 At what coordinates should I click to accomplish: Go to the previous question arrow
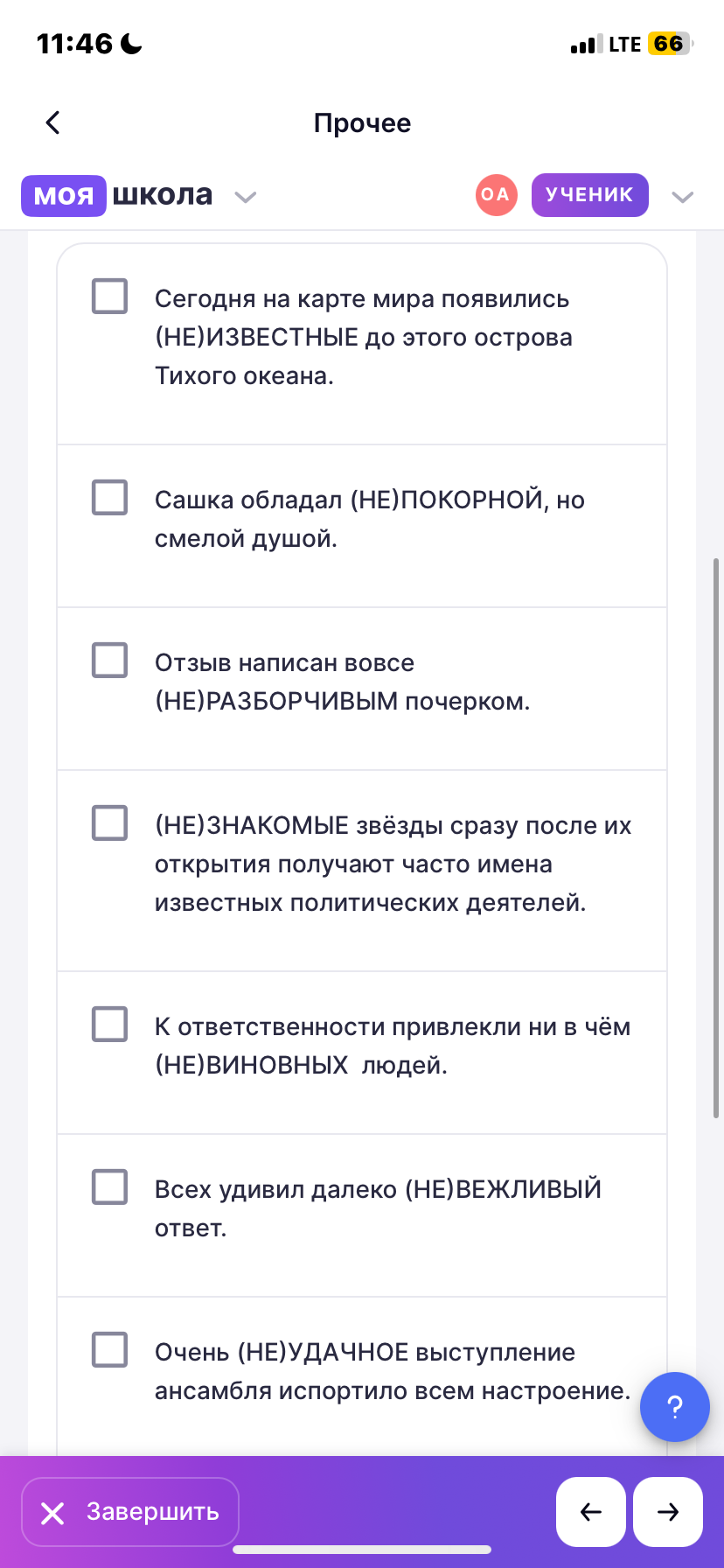591,1511
